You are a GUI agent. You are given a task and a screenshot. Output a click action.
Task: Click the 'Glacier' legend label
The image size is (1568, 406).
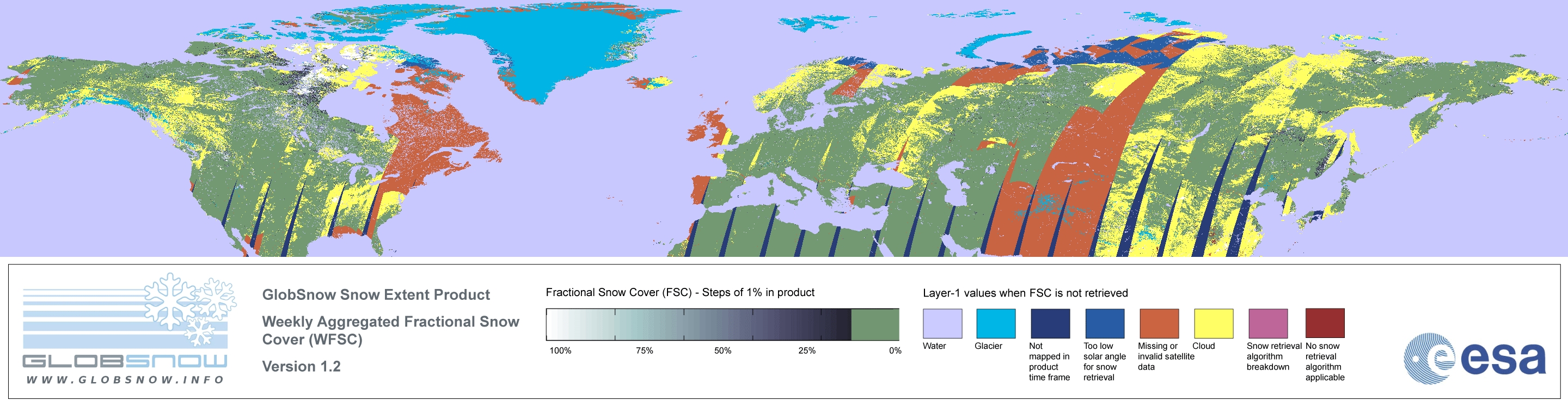[x=989, y=346]
